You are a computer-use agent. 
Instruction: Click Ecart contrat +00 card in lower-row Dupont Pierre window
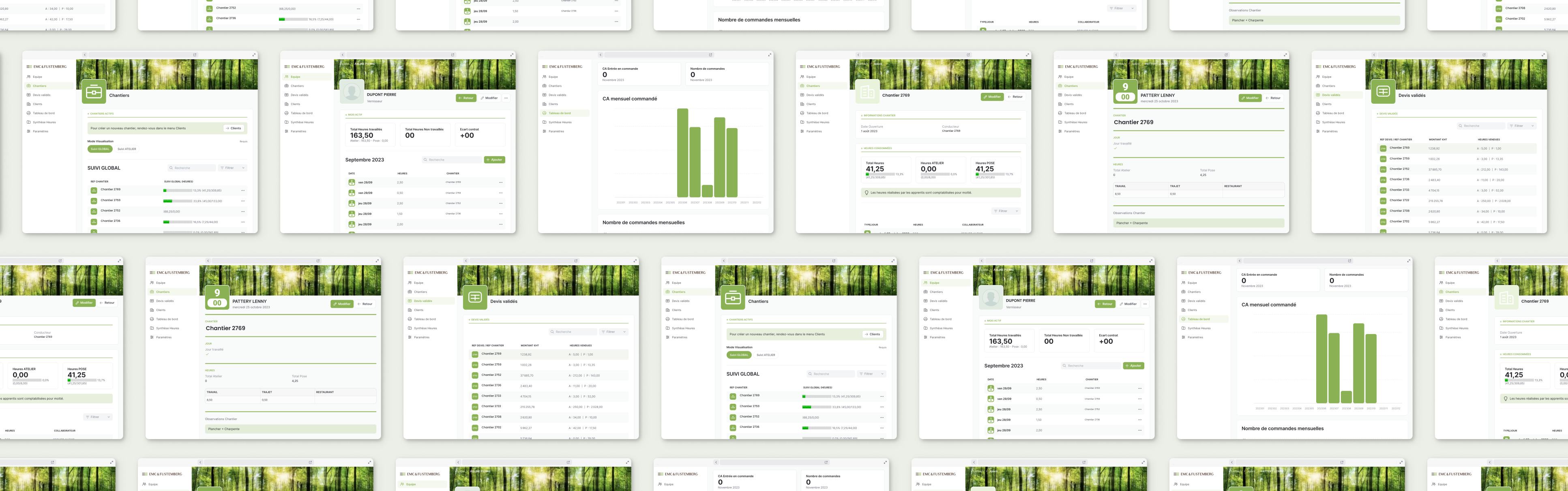(1119, 341)
